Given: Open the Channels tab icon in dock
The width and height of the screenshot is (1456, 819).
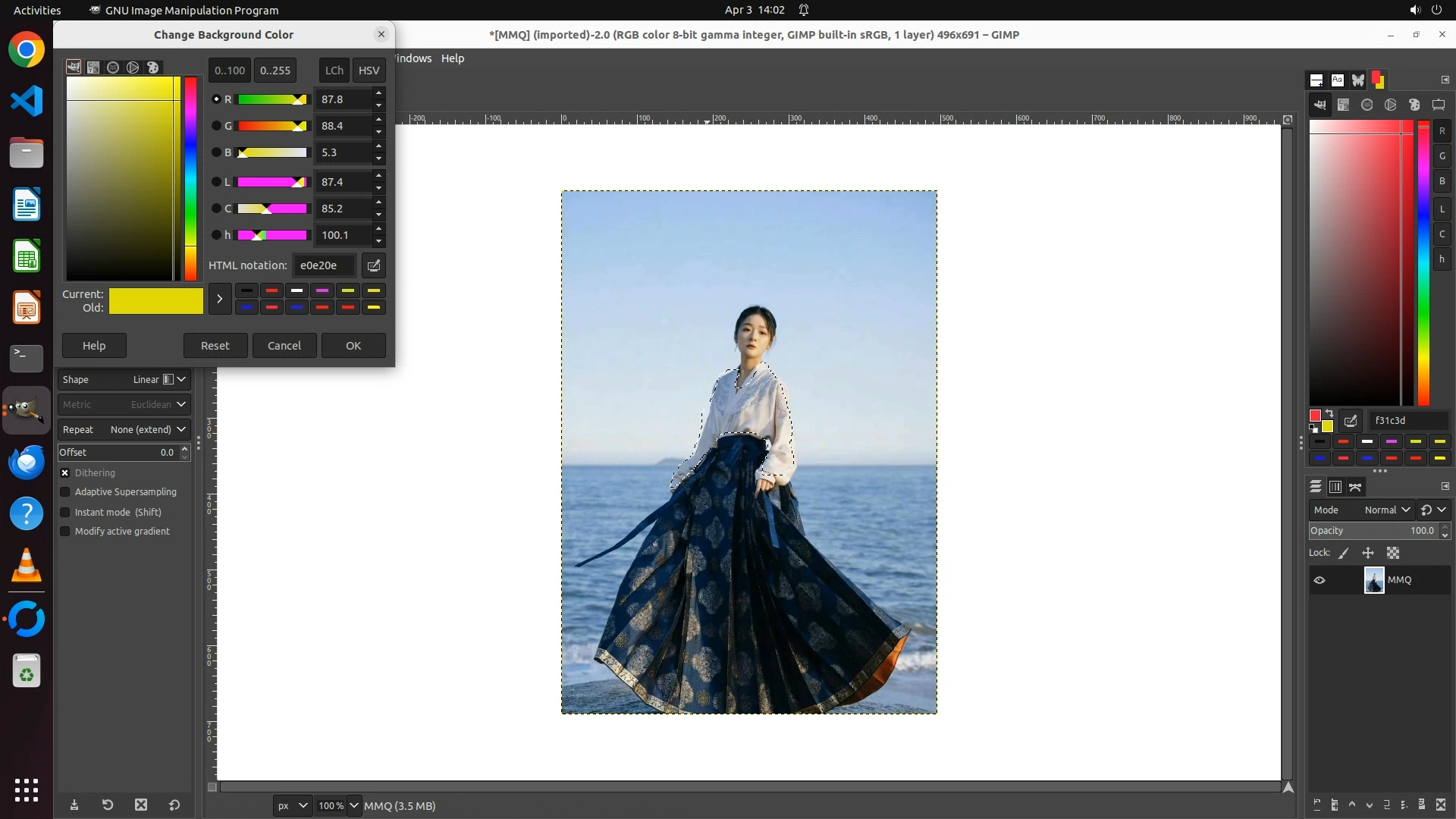Looking at the screenshot, I should point(1335,487).
